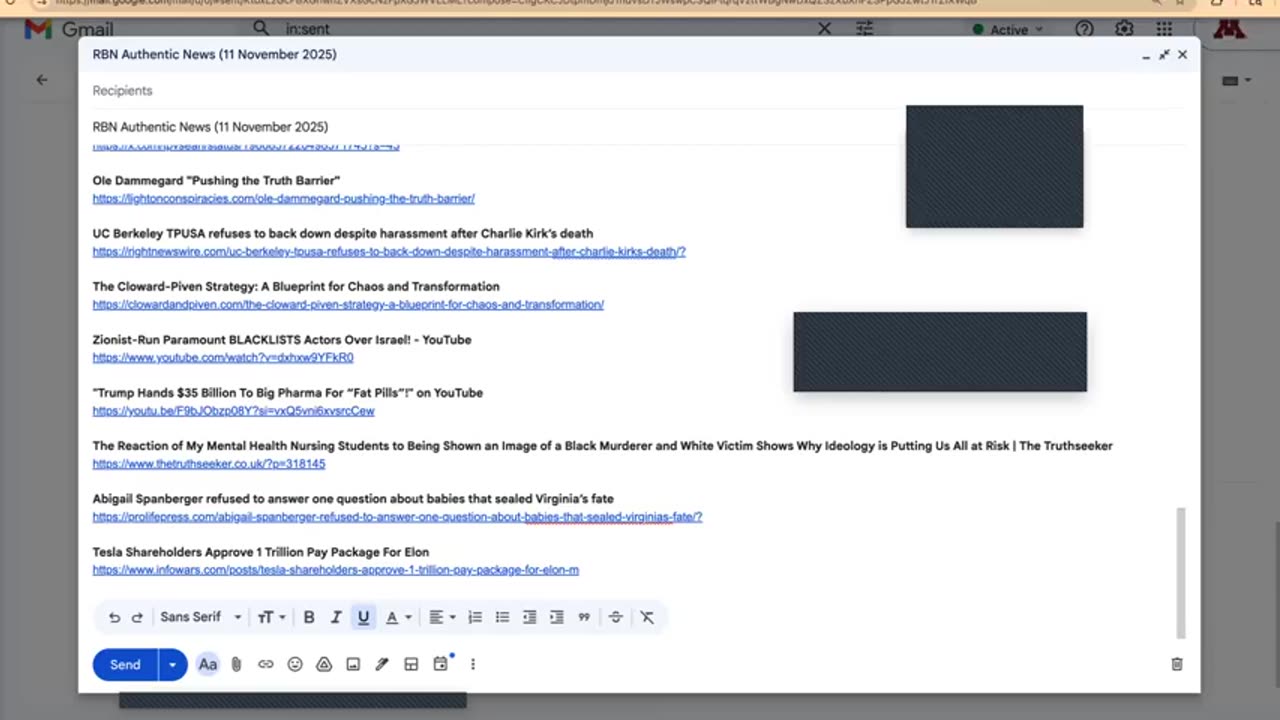Click the browser address bar URL
Screen dimensions: 1280x720
pos(516,3)
